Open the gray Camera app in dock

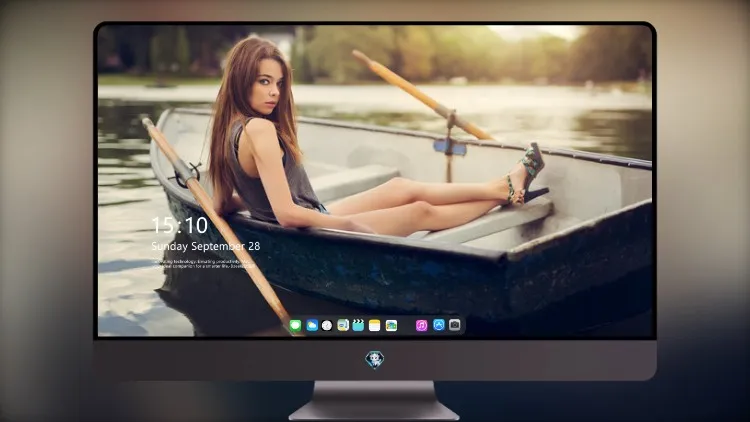click(455, 325)
